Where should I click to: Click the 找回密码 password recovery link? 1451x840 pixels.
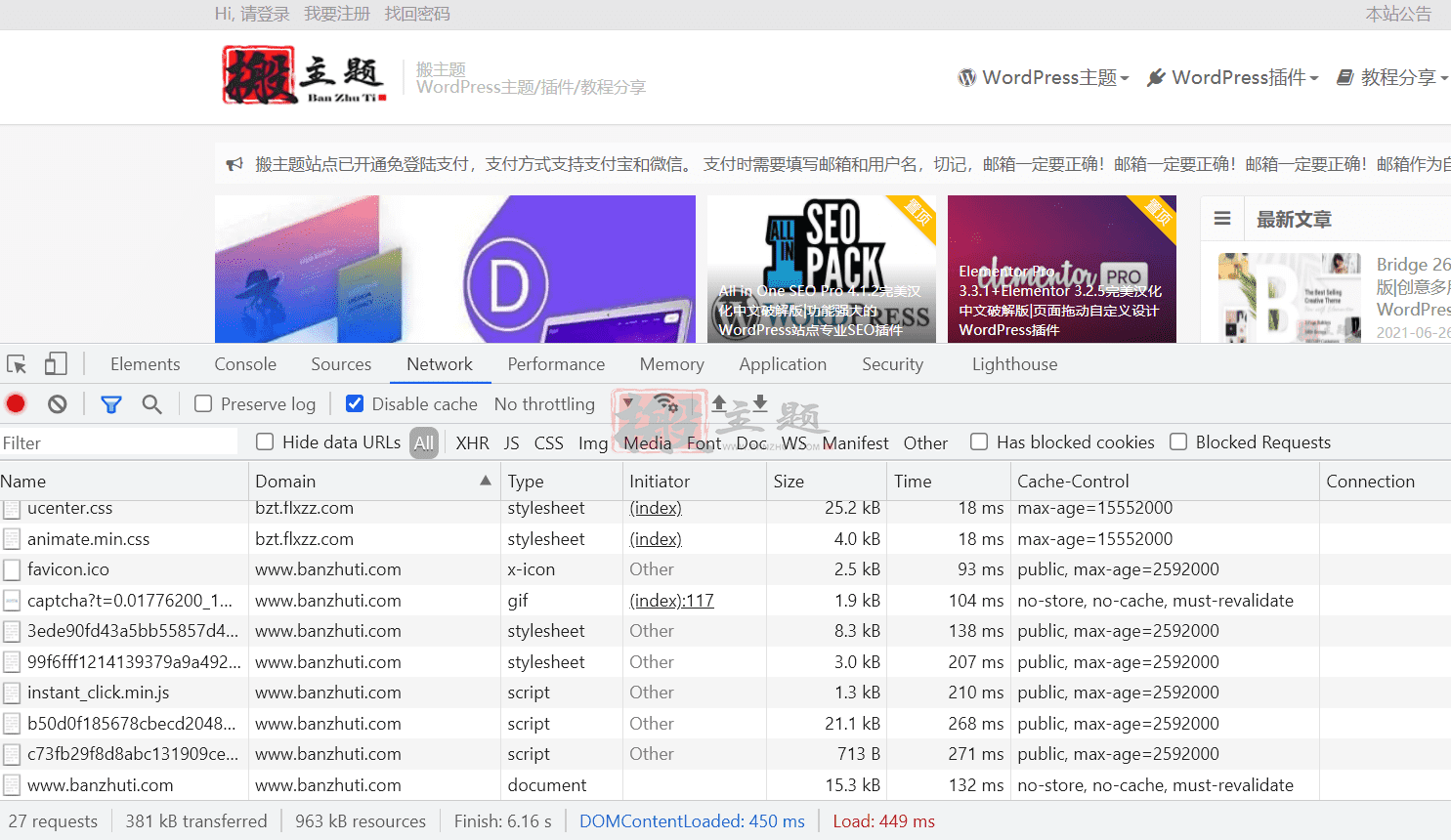point(417,14)
